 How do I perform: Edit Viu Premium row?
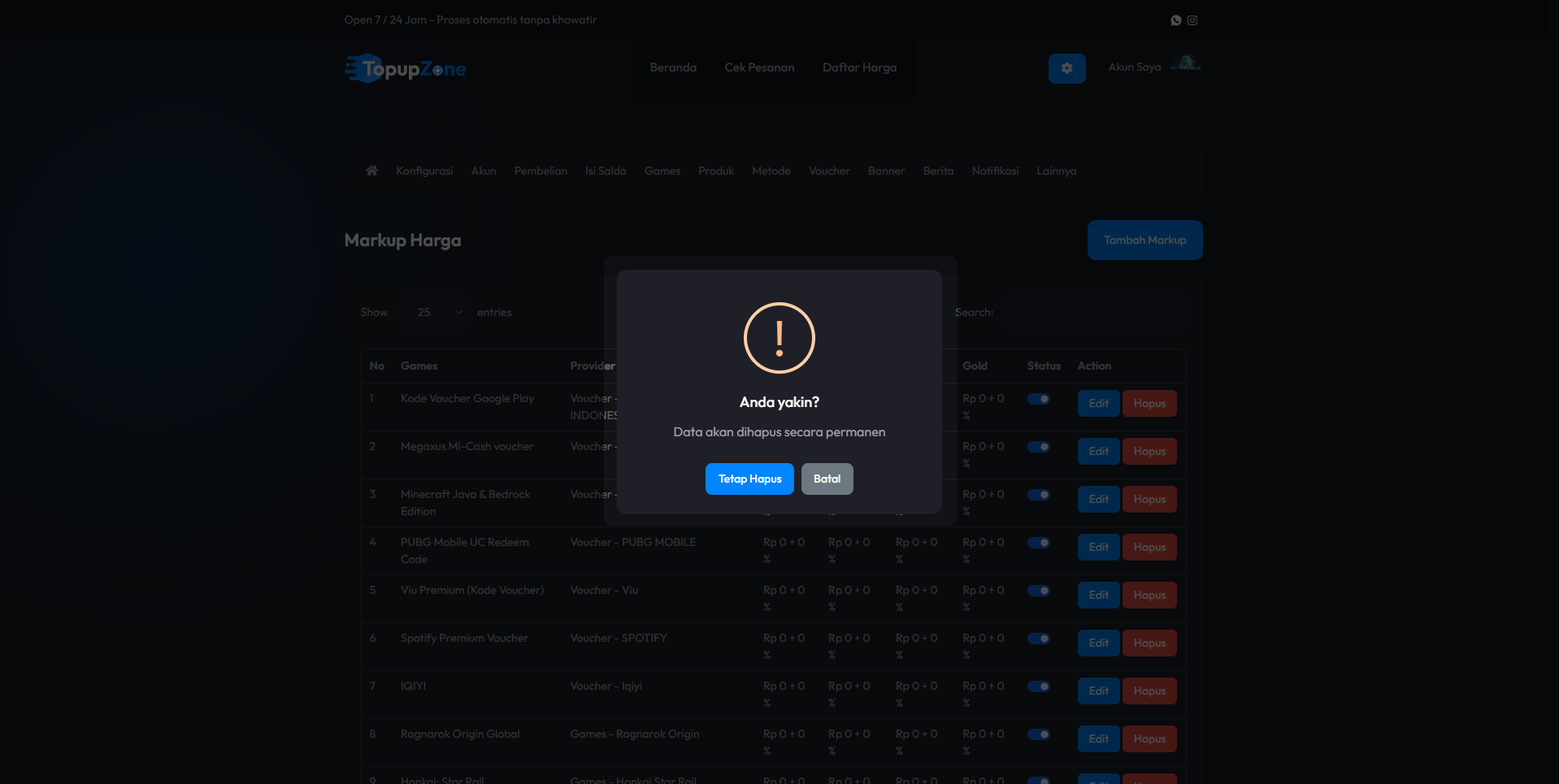[1098, 595]
